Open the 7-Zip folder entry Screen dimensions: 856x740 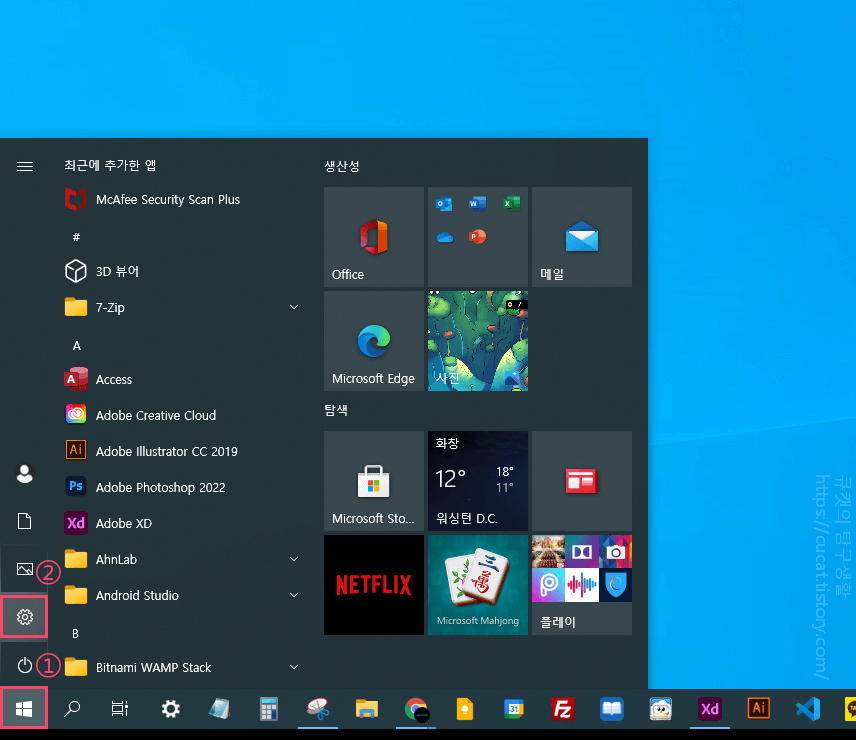tap(183, 307)
